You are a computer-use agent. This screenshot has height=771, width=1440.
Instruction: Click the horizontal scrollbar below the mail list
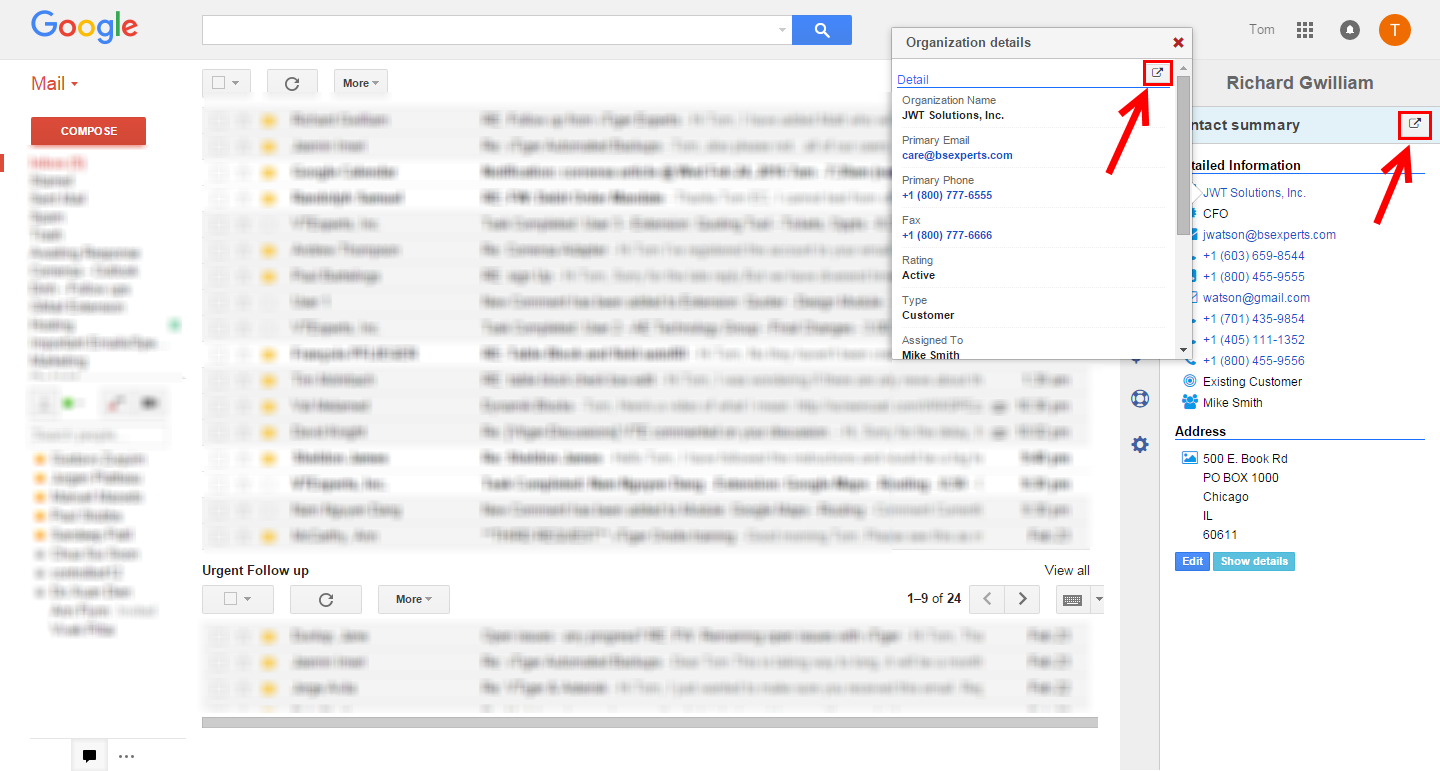[x=649, y=721]
